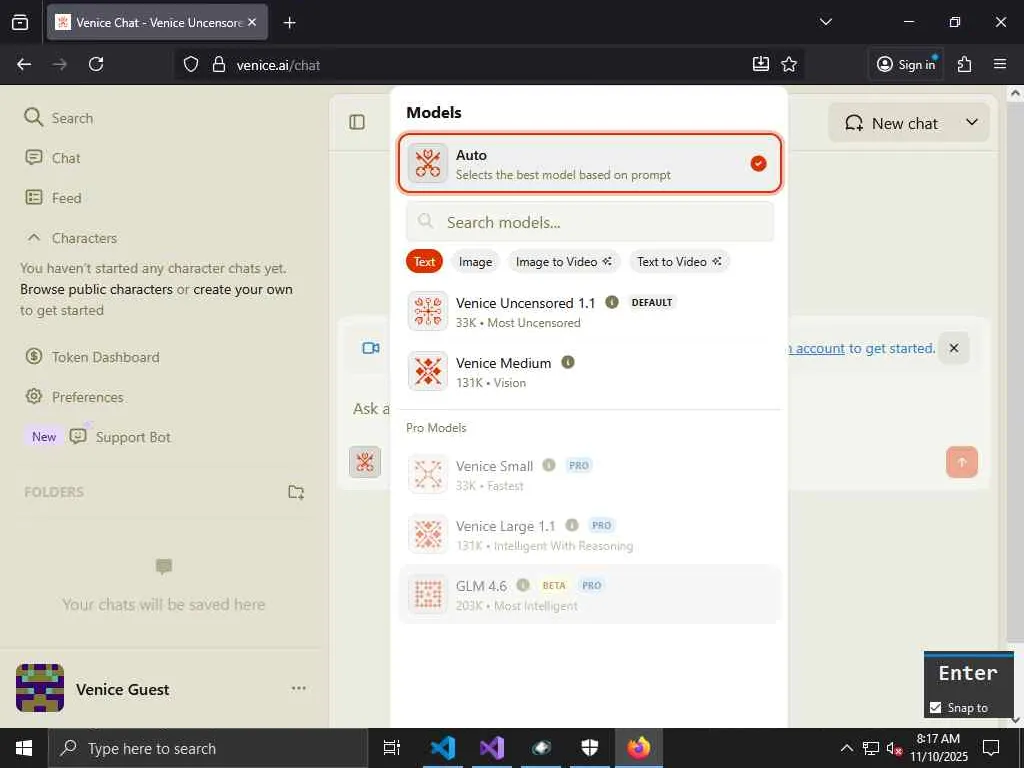Choose the Venice Uncensored 1.1 model
The image size is (1024, 768).
click(x=590, y=312)
